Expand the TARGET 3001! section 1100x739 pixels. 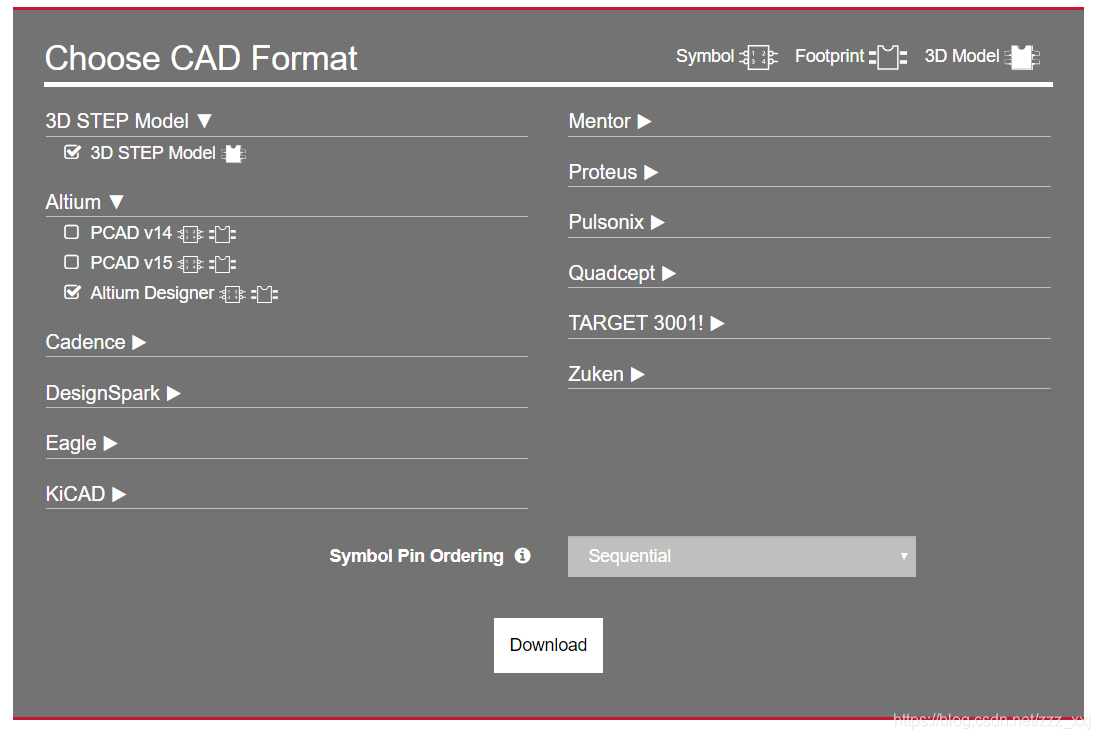click(x=646, y=323)
